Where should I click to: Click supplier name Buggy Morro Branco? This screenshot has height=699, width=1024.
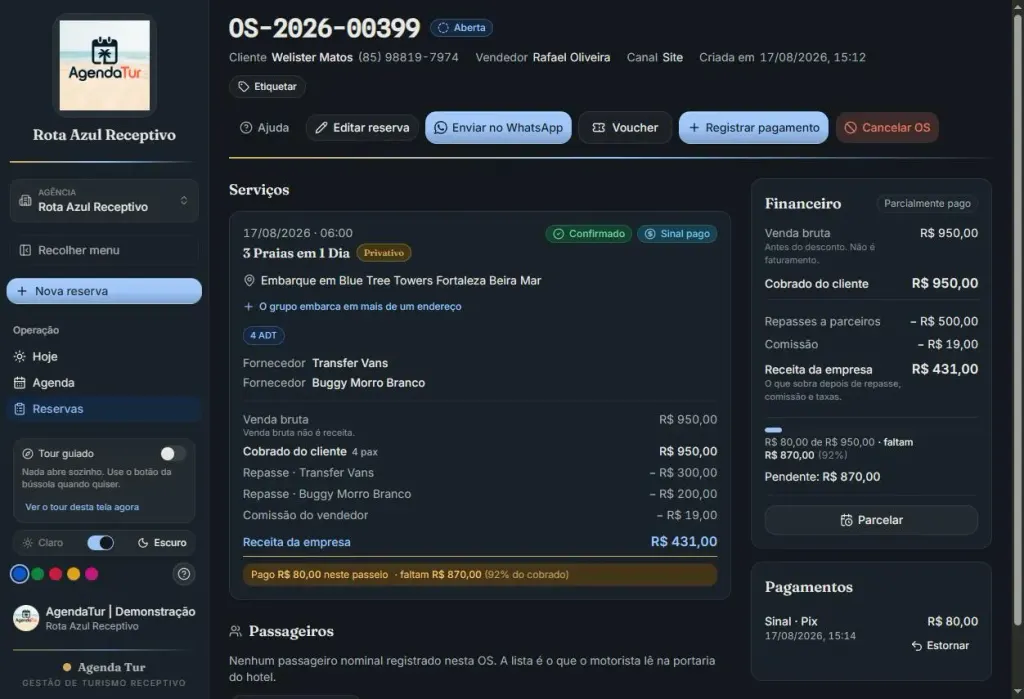tap(368, 383)
